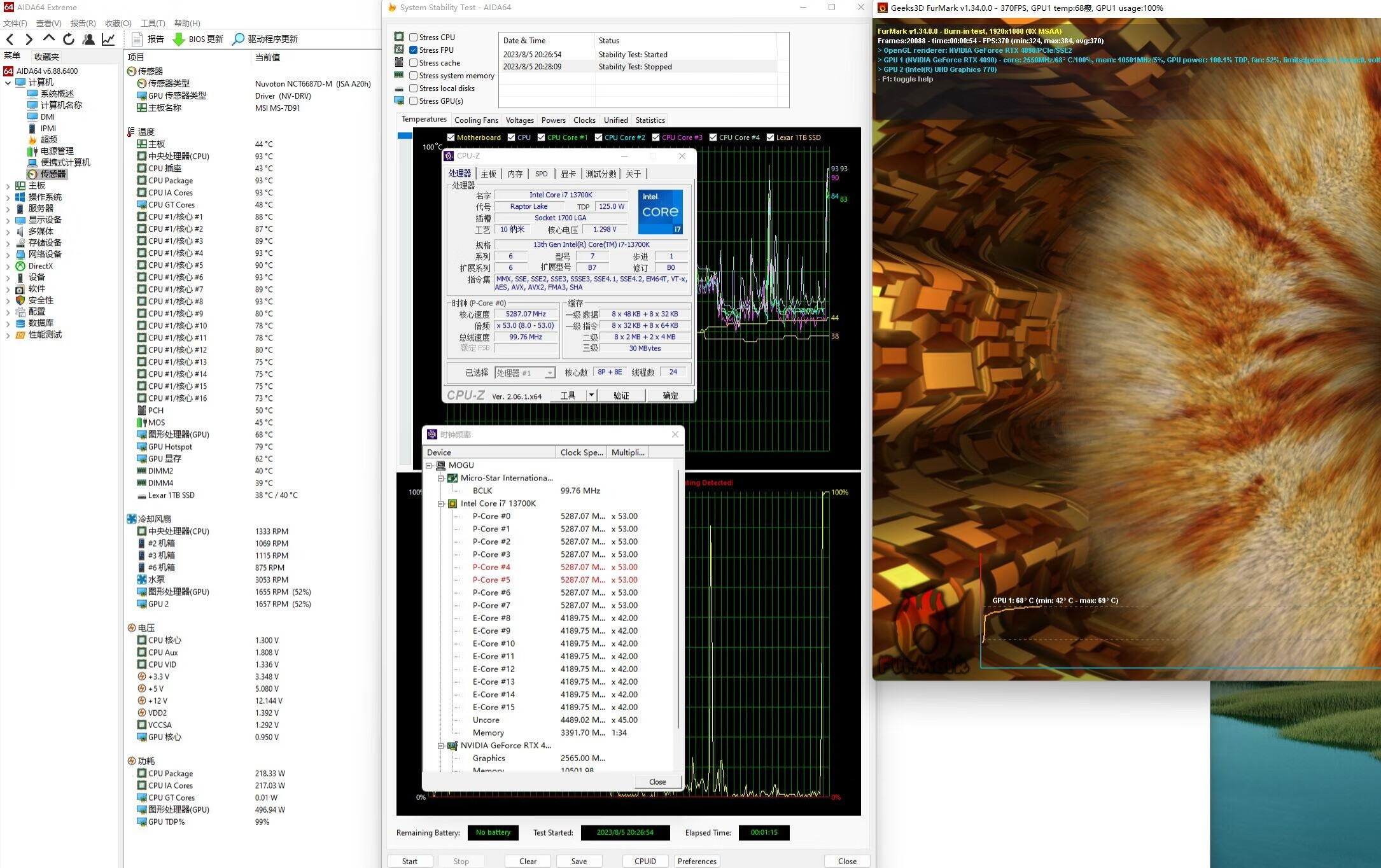Click Clock Speed column header

tap(581, 452)
